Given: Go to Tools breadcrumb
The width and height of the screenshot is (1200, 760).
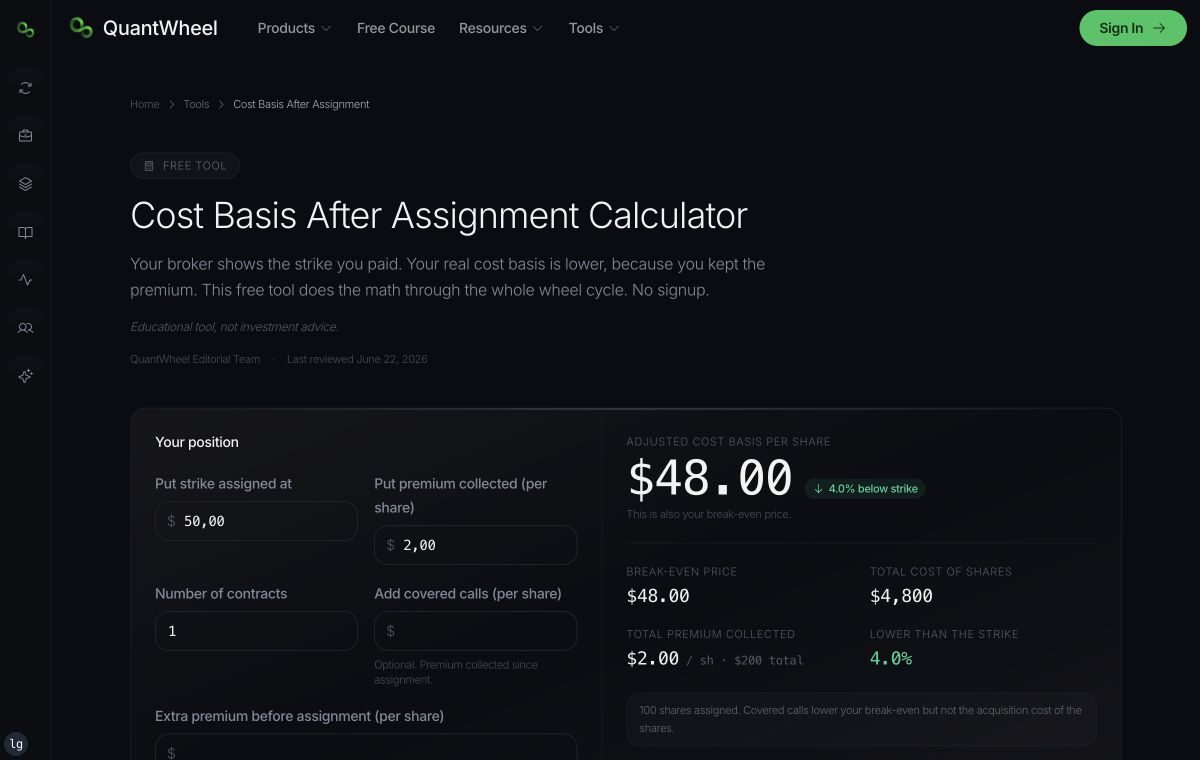Looking at the screenshot, I should [196, 104].
